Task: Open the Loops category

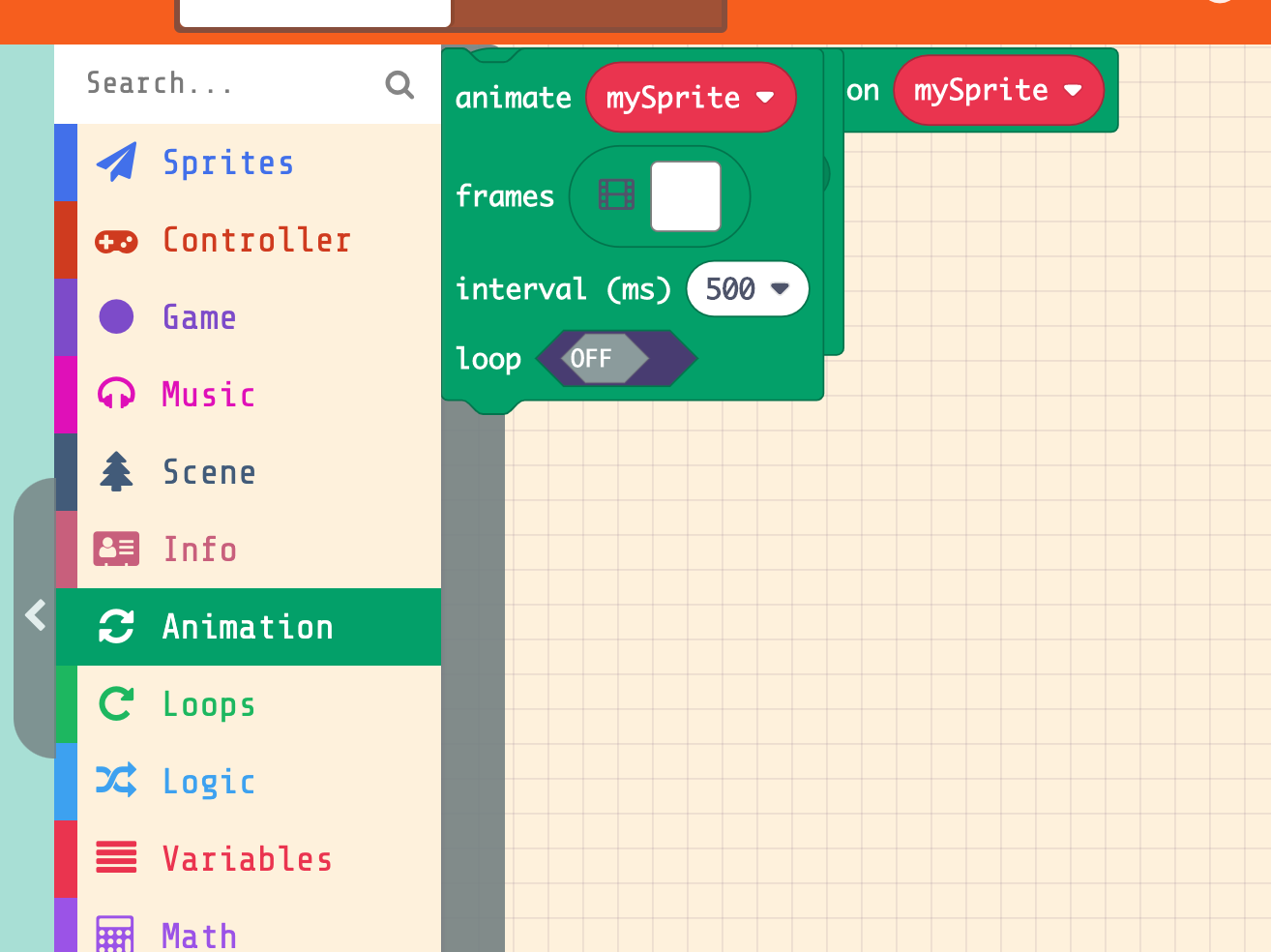Action: tap(248, 704)
